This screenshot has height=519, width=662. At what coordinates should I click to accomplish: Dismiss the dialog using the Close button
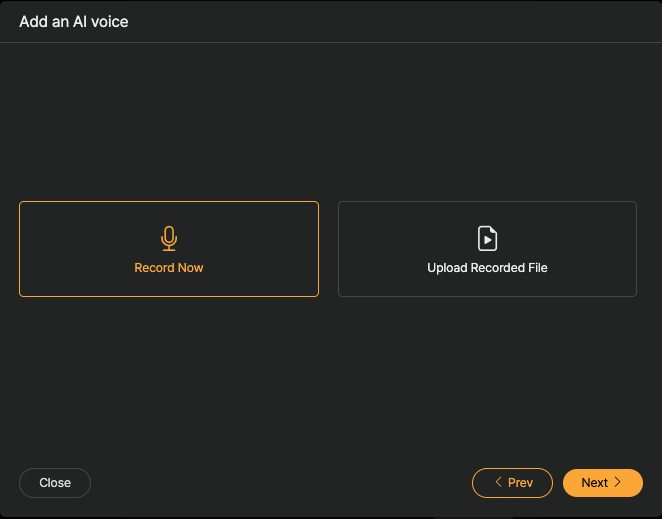[55, 483]
